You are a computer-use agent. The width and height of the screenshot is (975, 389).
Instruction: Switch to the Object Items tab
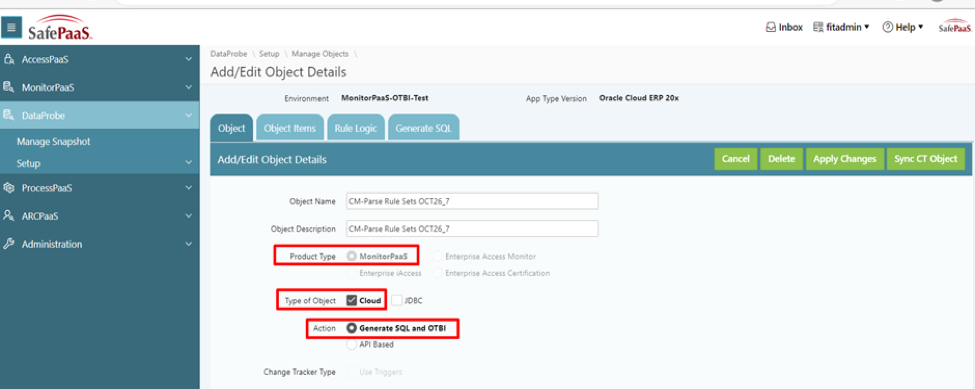[290, 129]
